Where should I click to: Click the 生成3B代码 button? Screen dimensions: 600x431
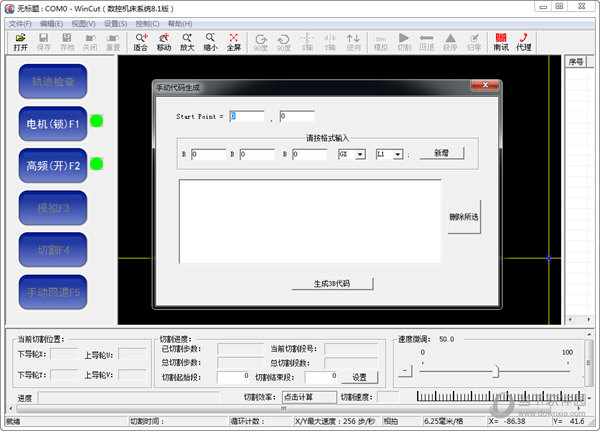(x=332, y=284)
